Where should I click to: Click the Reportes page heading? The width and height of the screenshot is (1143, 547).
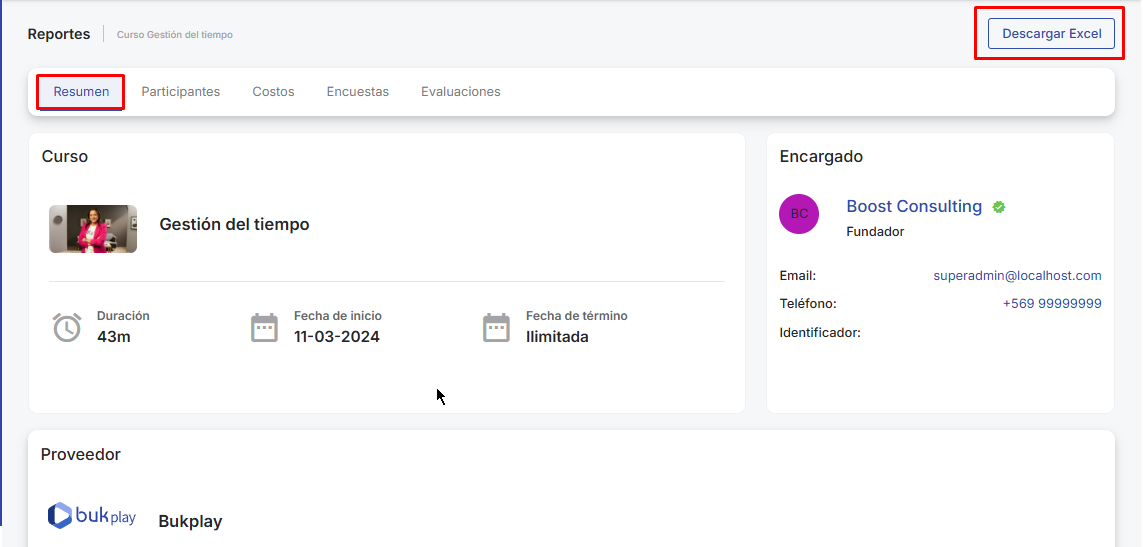(x=59, y=34)
